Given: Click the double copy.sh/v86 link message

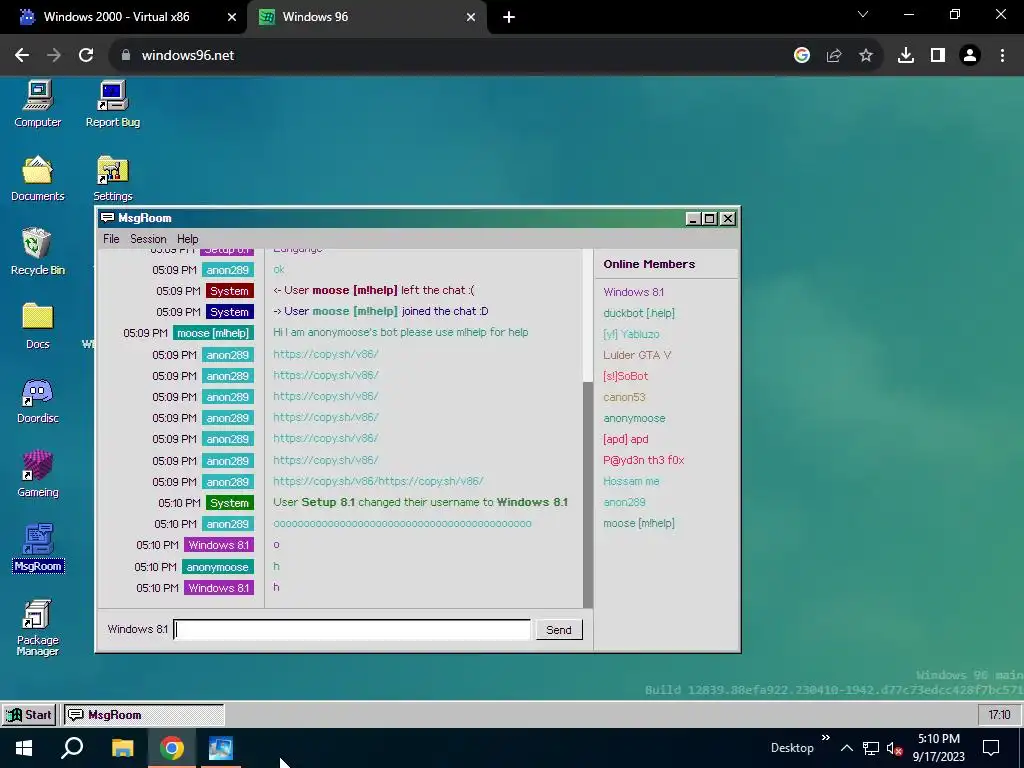Looking at the screenshot, I should point(378,481).
